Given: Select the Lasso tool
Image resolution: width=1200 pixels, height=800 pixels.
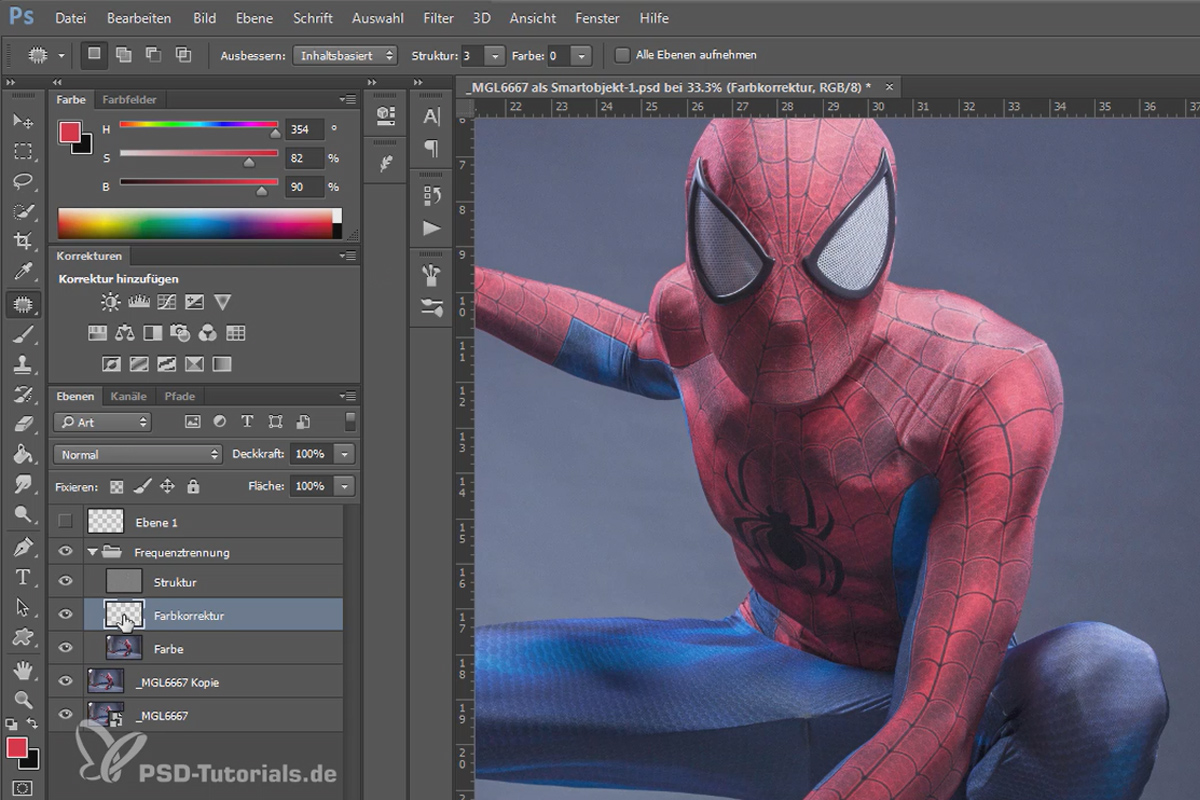Looking at the screenshot, I should click(22, 181).
